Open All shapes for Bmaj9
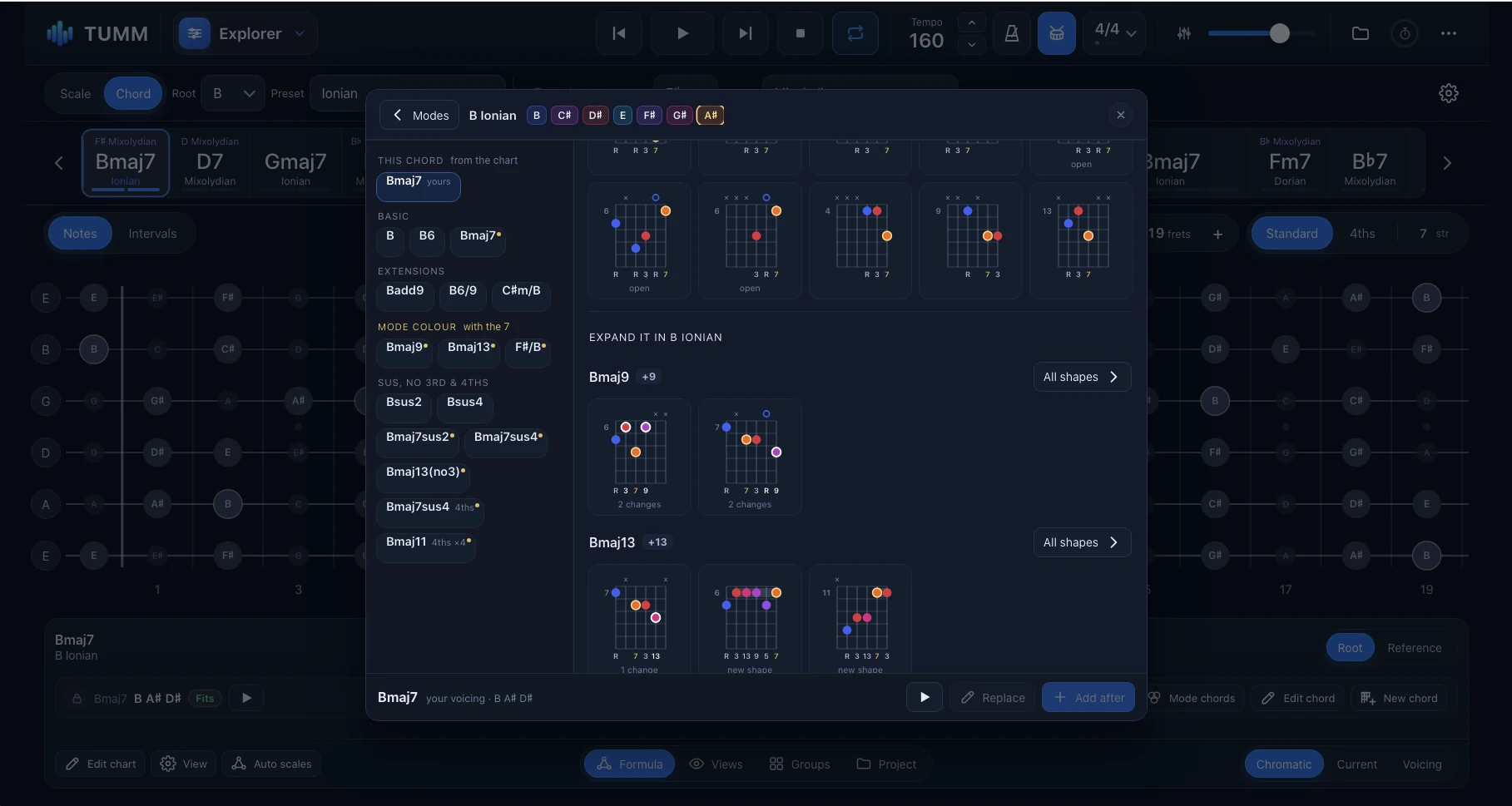Viewport: 1512px width, 806px height. pos(1082,377)
